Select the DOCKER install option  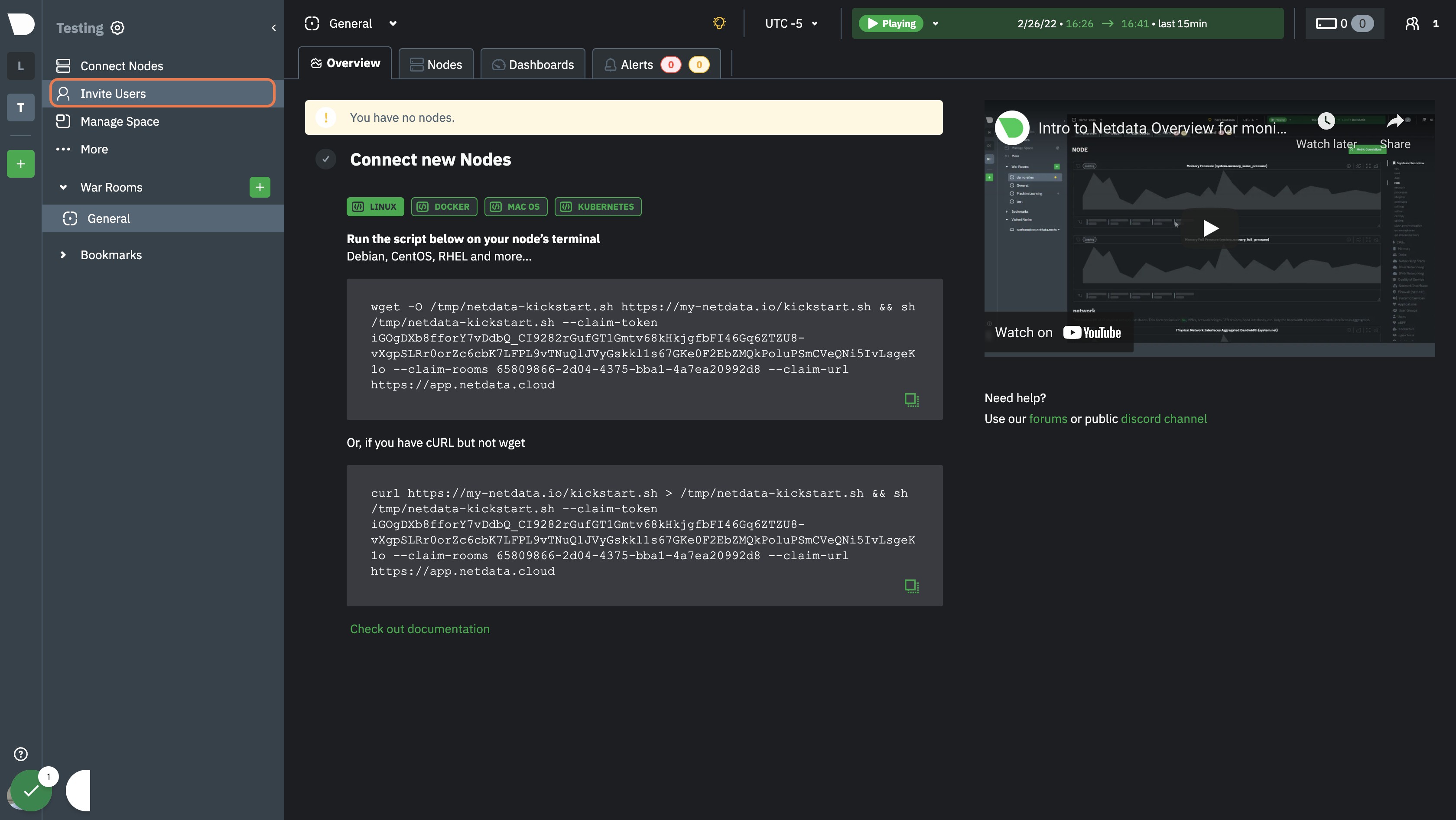coord(444,206)
